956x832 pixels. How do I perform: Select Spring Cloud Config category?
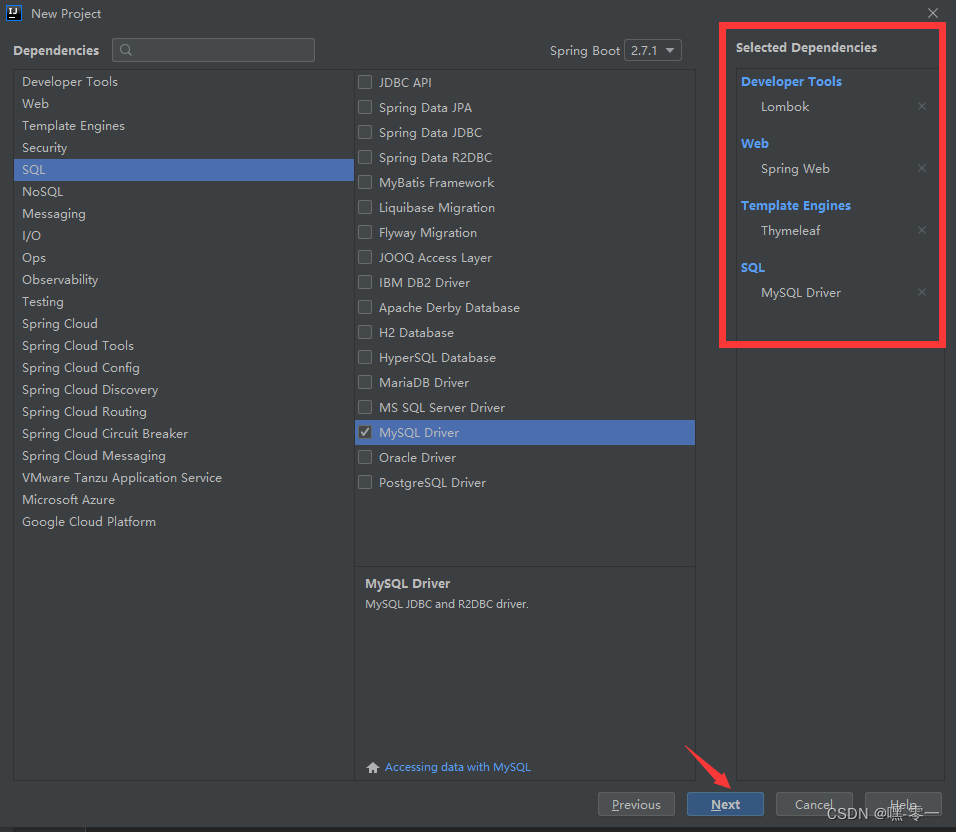[184, 368]
